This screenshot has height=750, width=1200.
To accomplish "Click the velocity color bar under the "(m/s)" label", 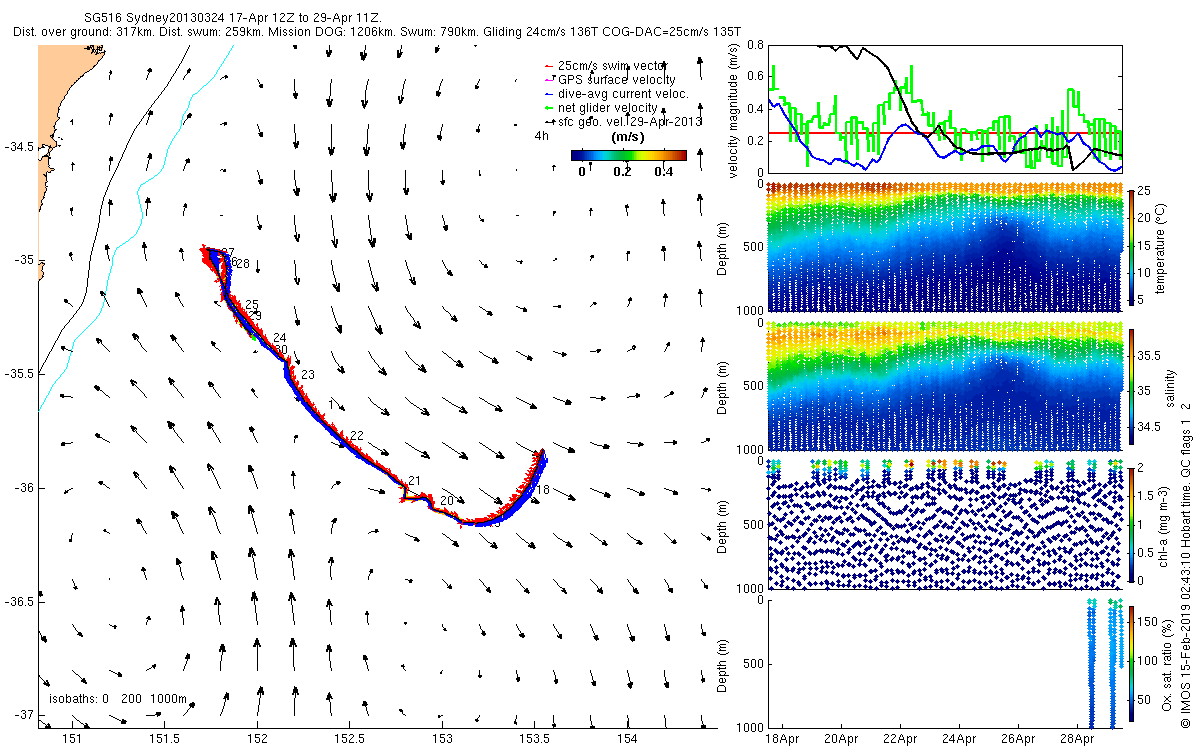I will click(629, 155).
